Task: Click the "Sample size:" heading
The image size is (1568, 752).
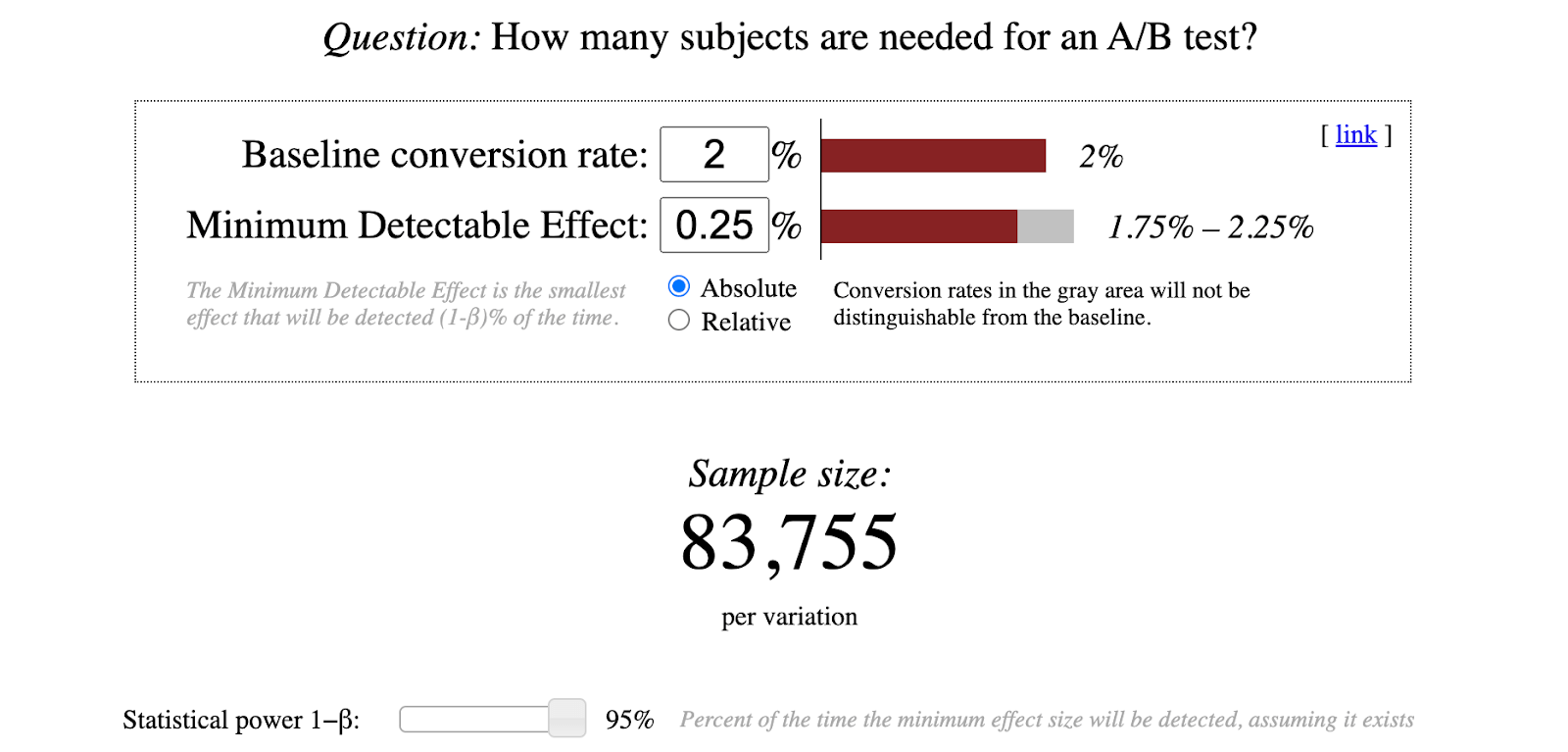Action: pyautogui.click(x=789, y=475)
